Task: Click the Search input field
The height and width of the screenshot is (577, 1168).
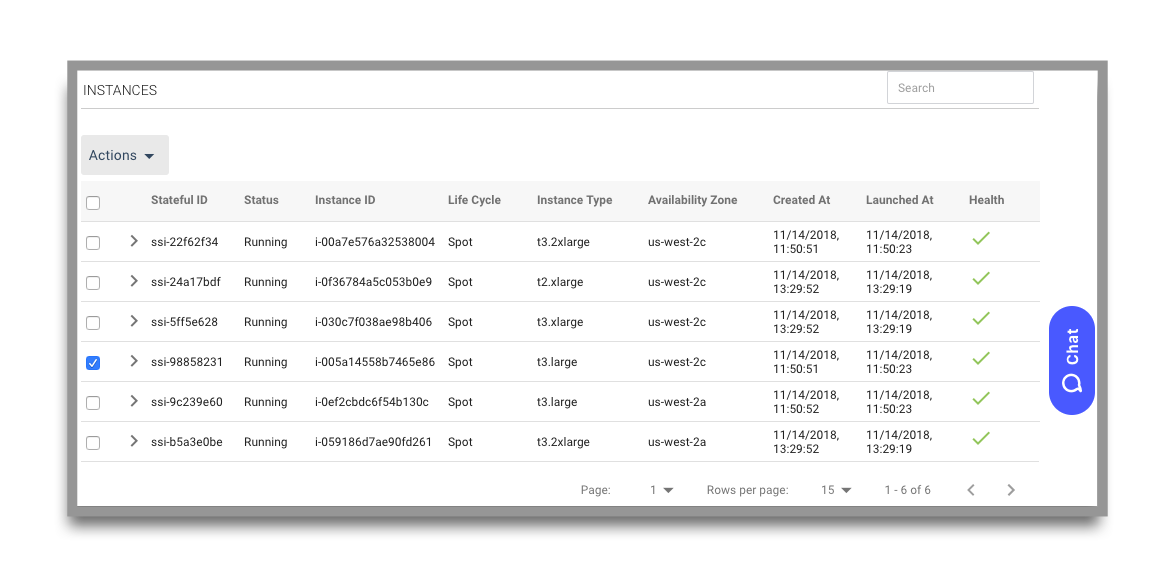Action: (x=959, y=87)
